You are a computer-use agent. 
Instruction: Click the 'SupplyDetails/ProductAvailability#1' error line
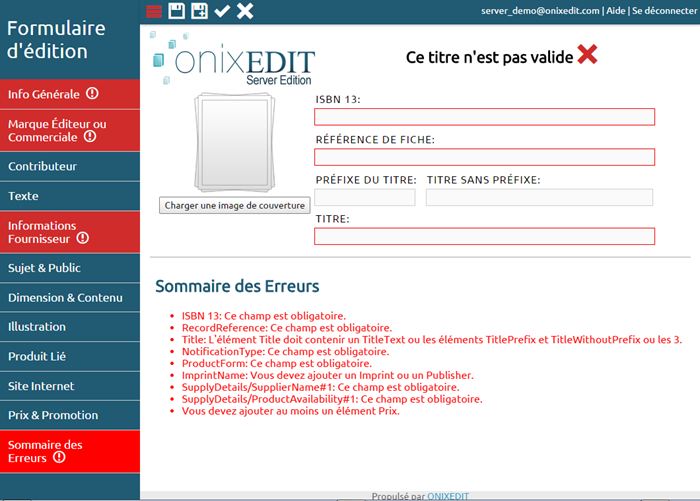tap(332, 399)
